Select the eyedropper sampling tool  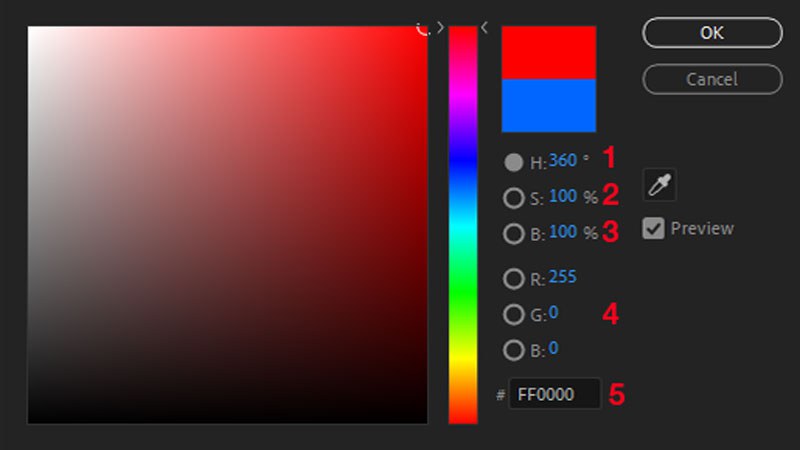pyautogui.click(x=661, y=185)
